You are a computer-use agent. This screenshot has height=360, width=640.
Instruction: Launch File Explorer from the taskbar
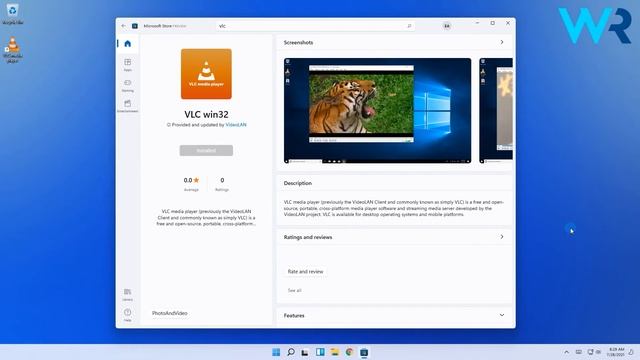(335, 352)
